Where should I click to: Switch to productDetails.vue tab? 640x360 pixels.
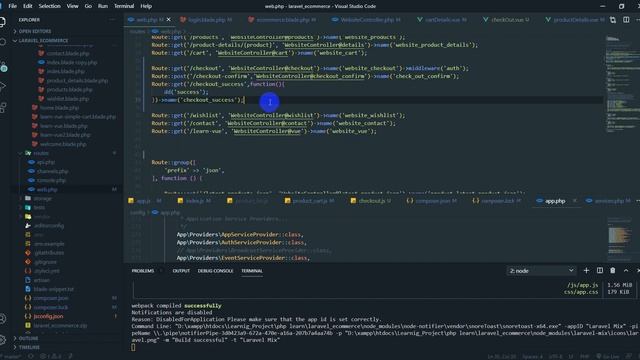[x=575, y=20]
